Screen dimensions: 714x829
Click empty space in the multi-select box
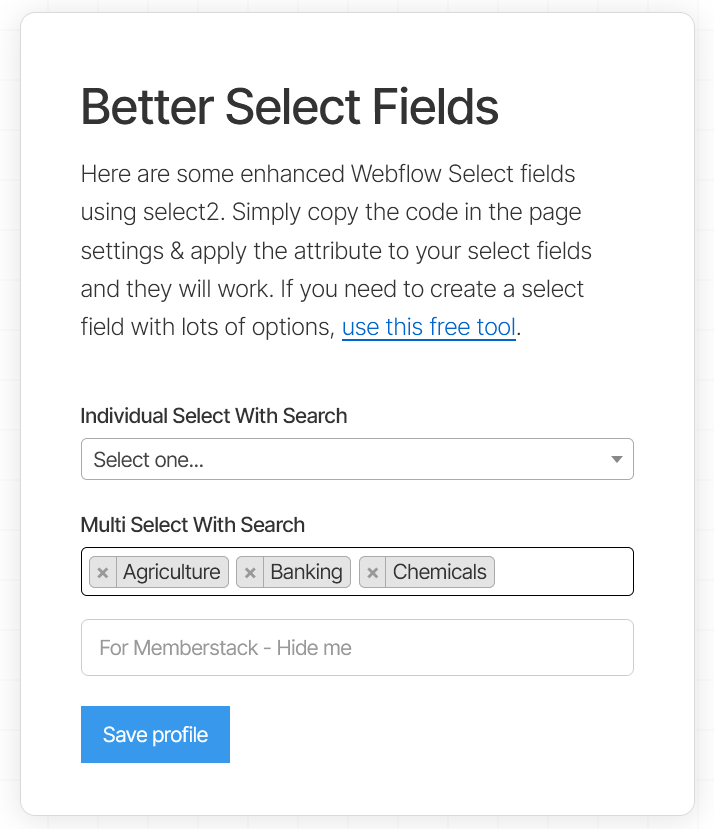click(x=563, y=572)
